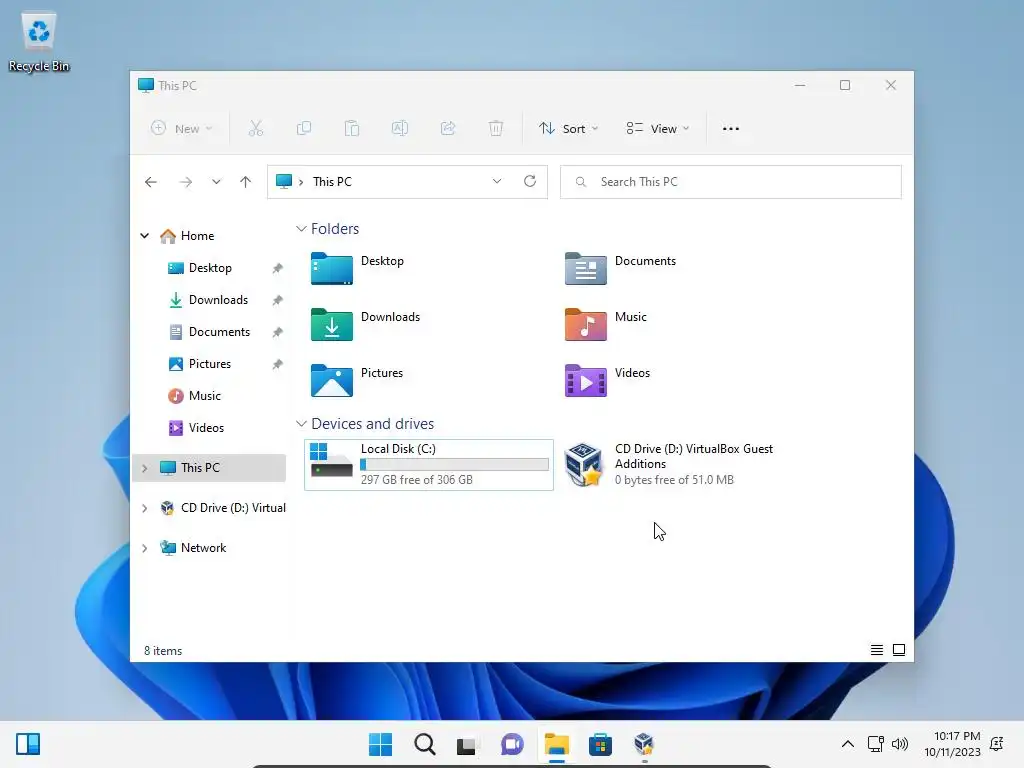Switch to details view layout icon
The height and width of the screenshot is (768, 1024).
(877, 650)
